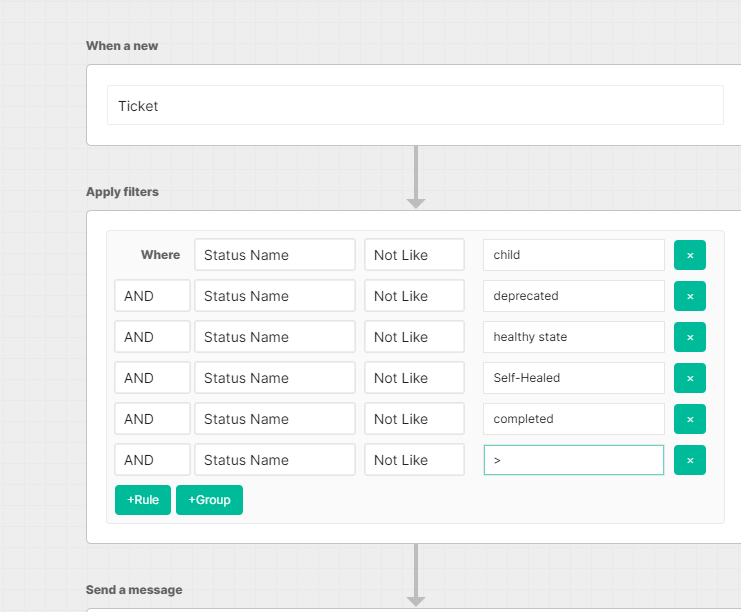Screen dimensions: 741x612
Task: Change the Not Like operator for 'healthy state'
Action: click(x=414, y=337)
